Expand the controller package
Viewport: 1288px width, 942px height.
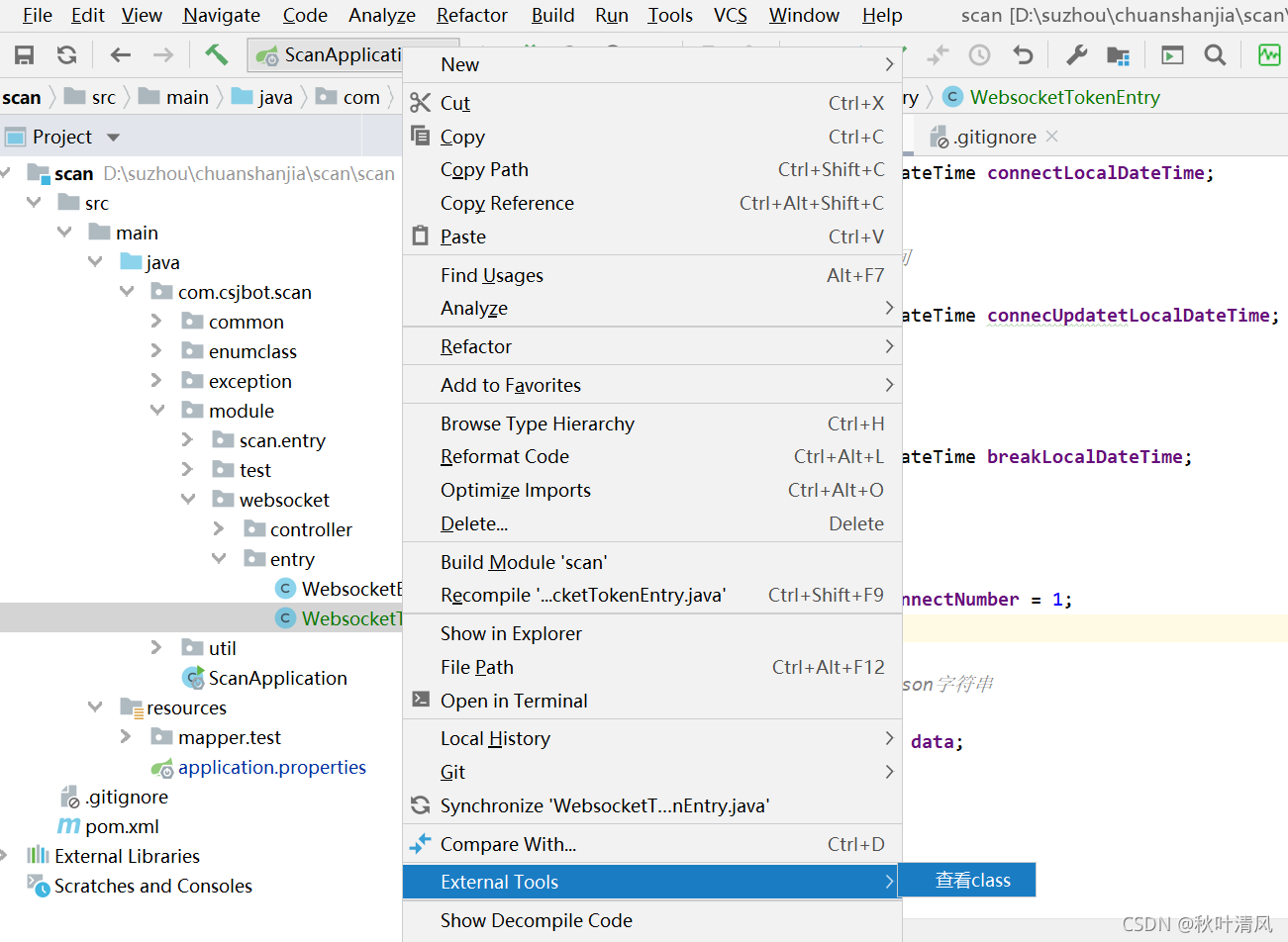[219, 529]
